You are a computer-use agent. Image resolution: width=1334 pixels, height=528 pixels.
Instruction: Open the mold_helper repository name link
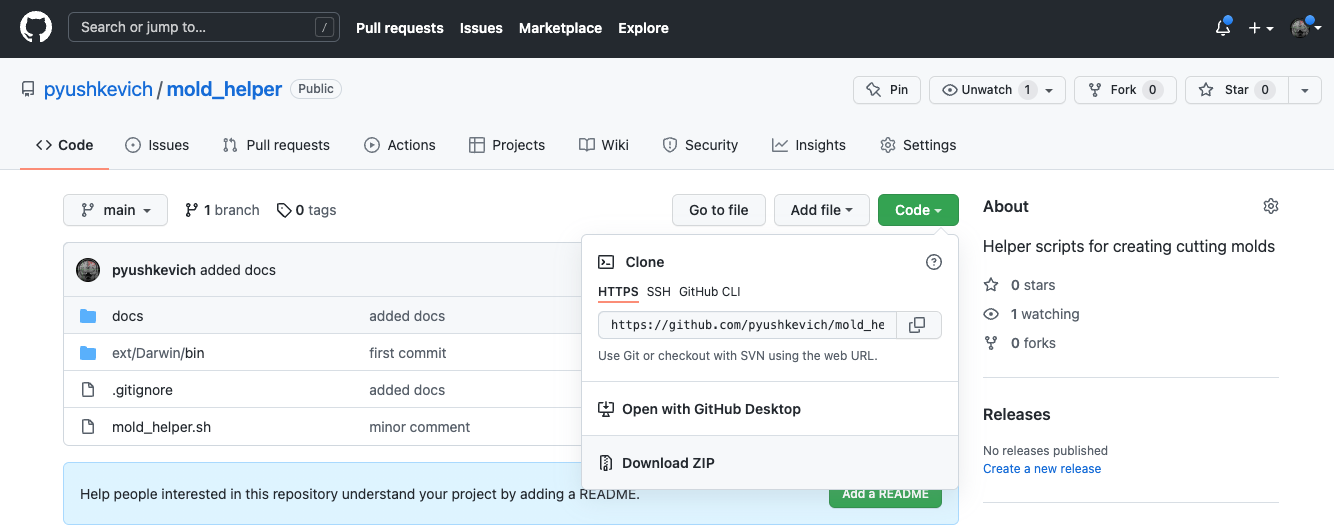pyautogui.click(x=224, y=89)
